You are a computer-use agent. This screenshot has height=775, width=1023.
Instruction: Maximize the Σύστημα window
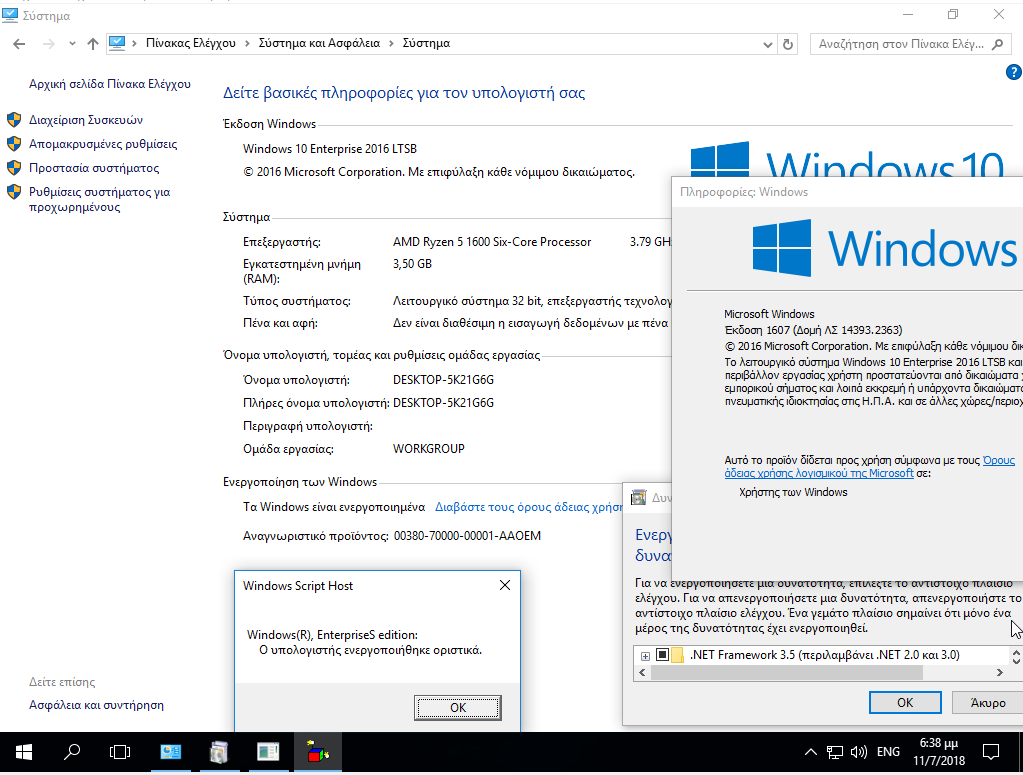tap(953, 14)
